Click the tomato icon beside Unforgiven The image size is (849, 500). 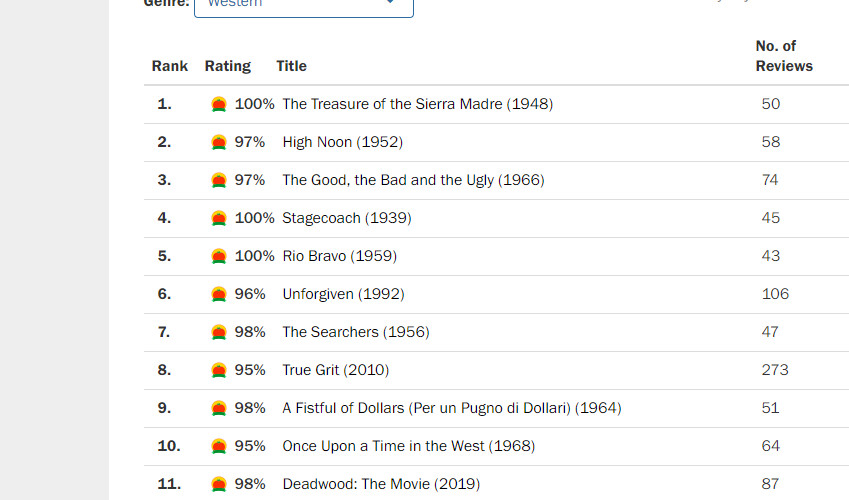219,294
